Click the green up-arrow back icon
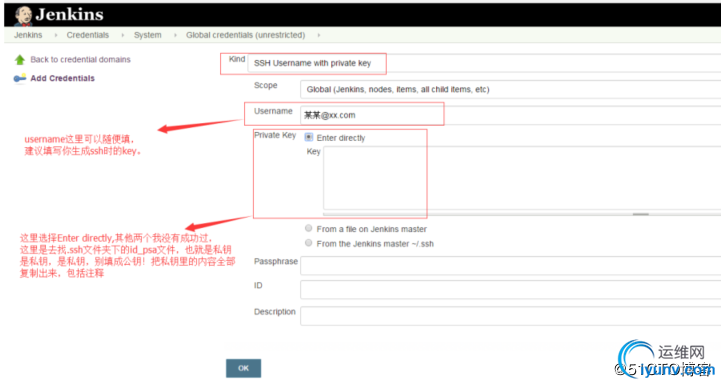This screenshot has width=721, height=386. (x=20, y=60)
